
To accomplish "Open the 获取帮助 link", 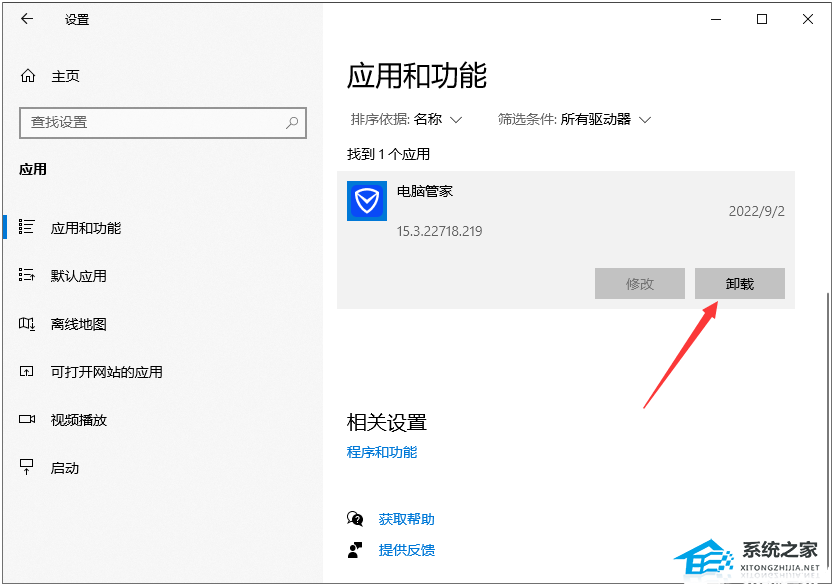I will 406,519.
